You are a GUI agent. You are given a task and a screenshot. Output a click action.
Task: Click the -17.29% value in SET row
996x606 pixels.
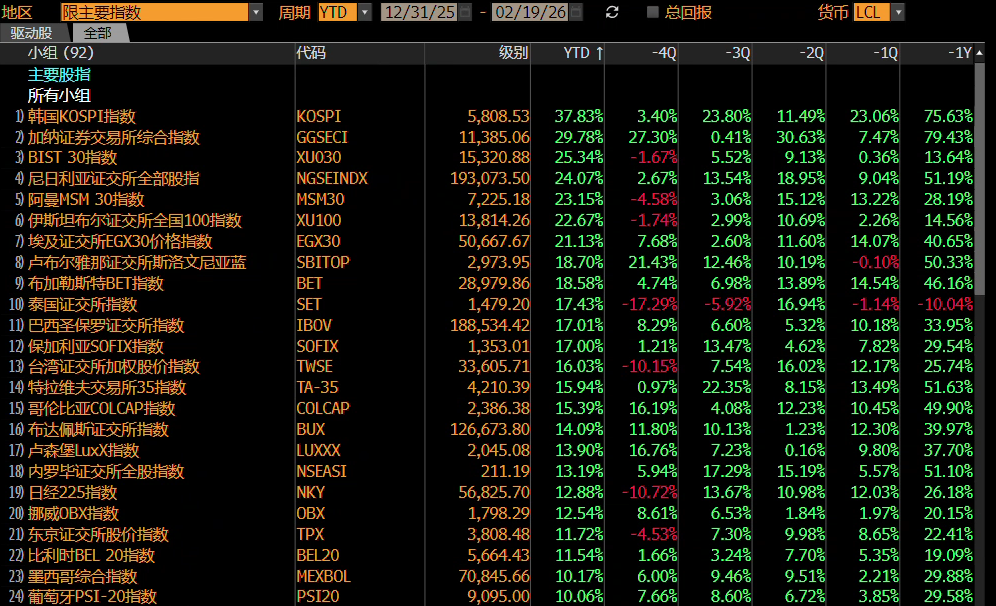[x=649, y=305]
